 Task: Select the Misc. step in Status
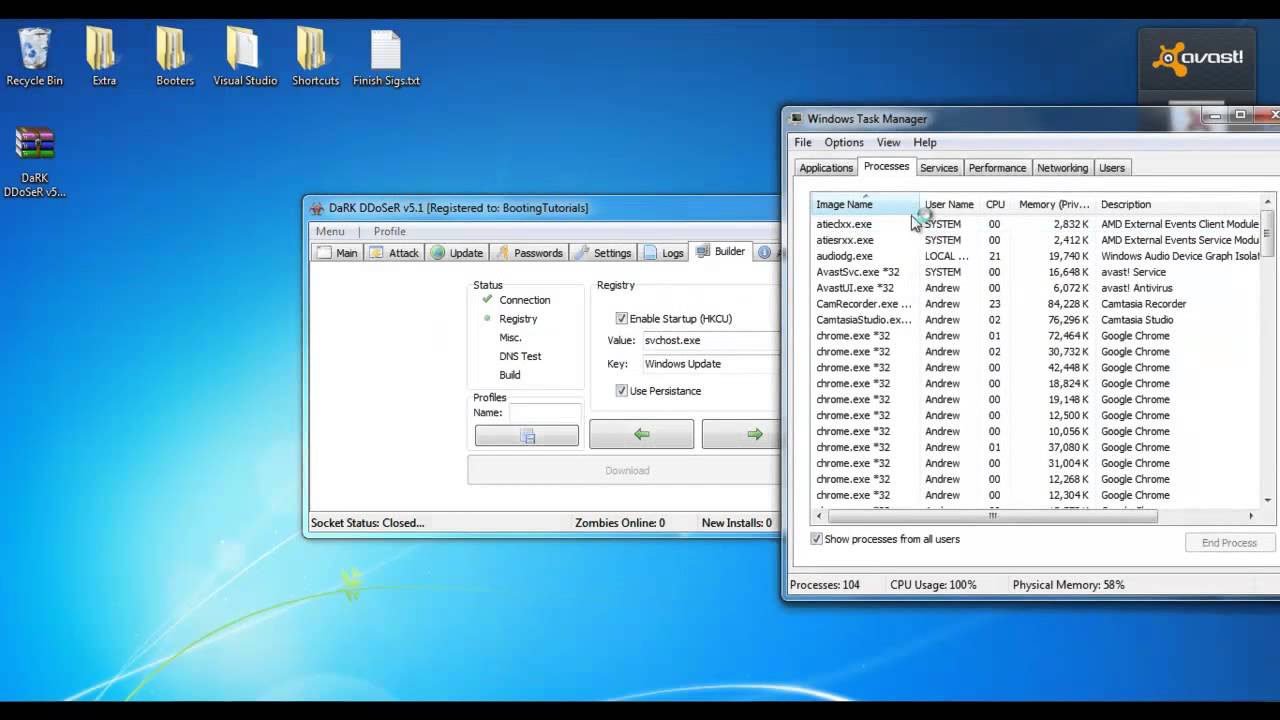[x=510, y=337]
